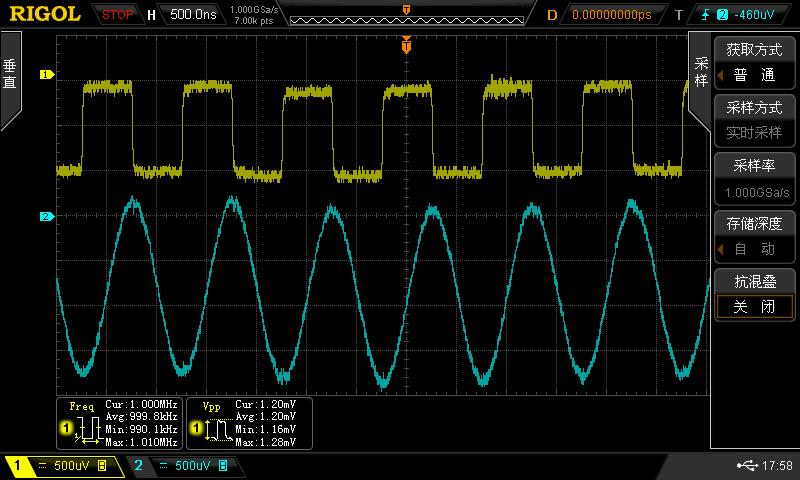Toggle the 抗混叠 anti-aliasing setting
800x480 pixels.
(x=754, y=297)
